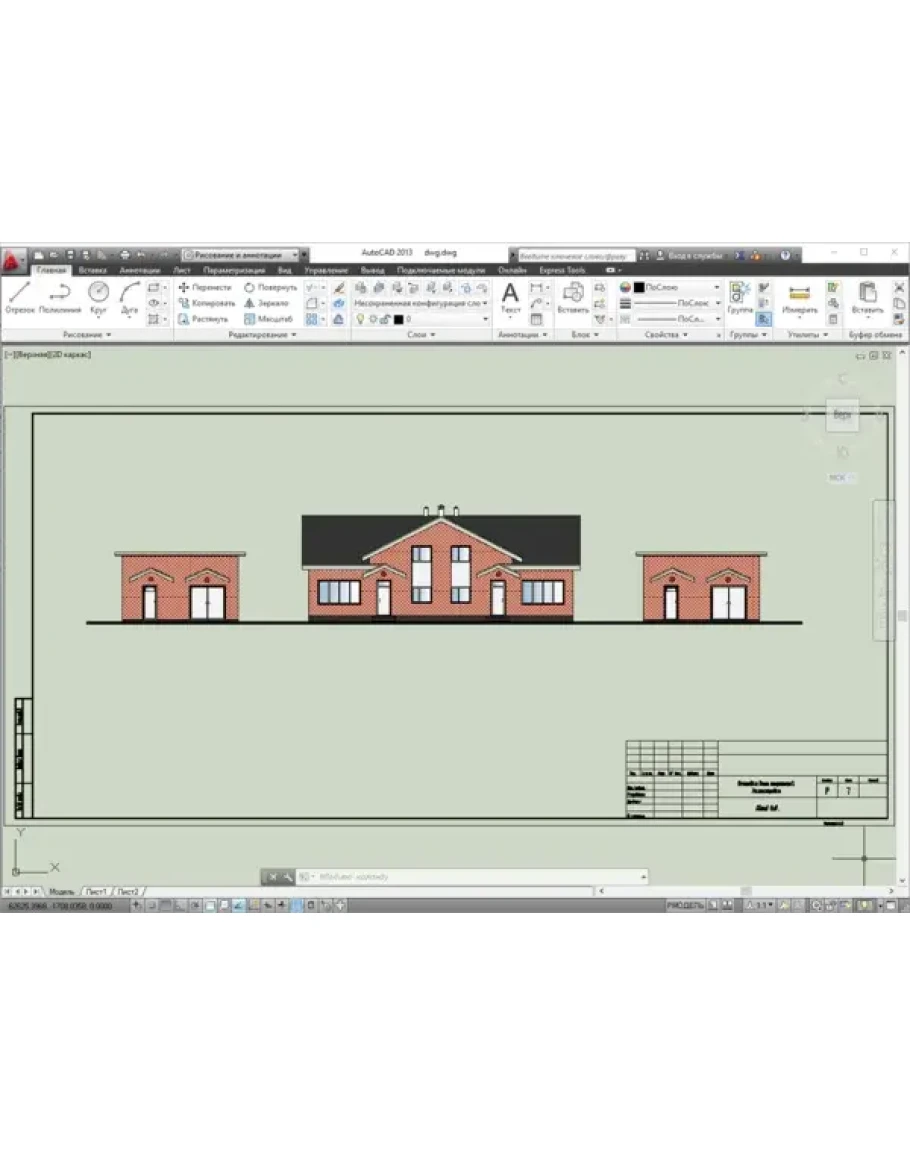Click the black layer color swatch
Viewport: 910px width, 1155px height.
(398, 319)
